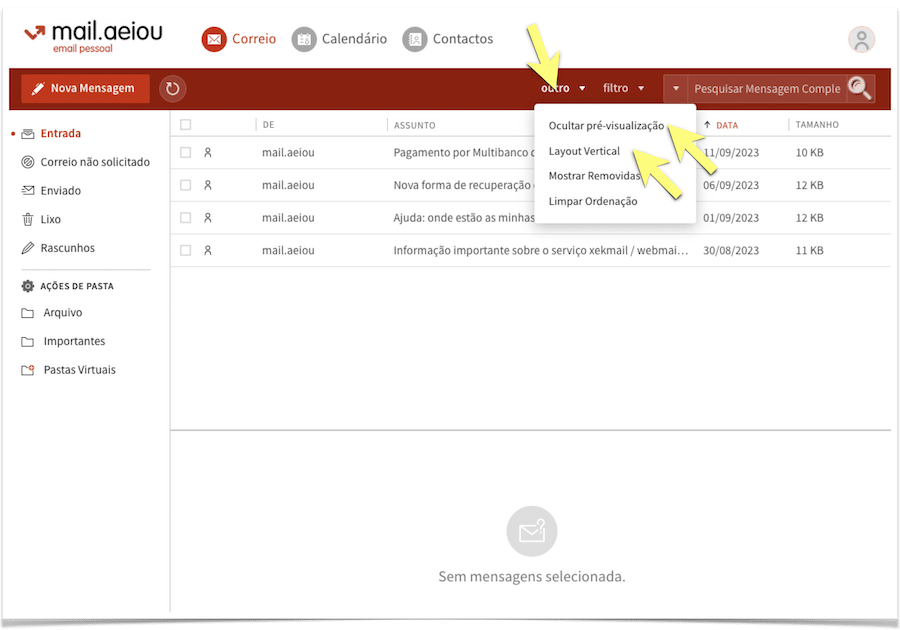This screenshot has width=900, height=630.
Task: Open the Contactos address book icon
Action: [x=415, y=39]
